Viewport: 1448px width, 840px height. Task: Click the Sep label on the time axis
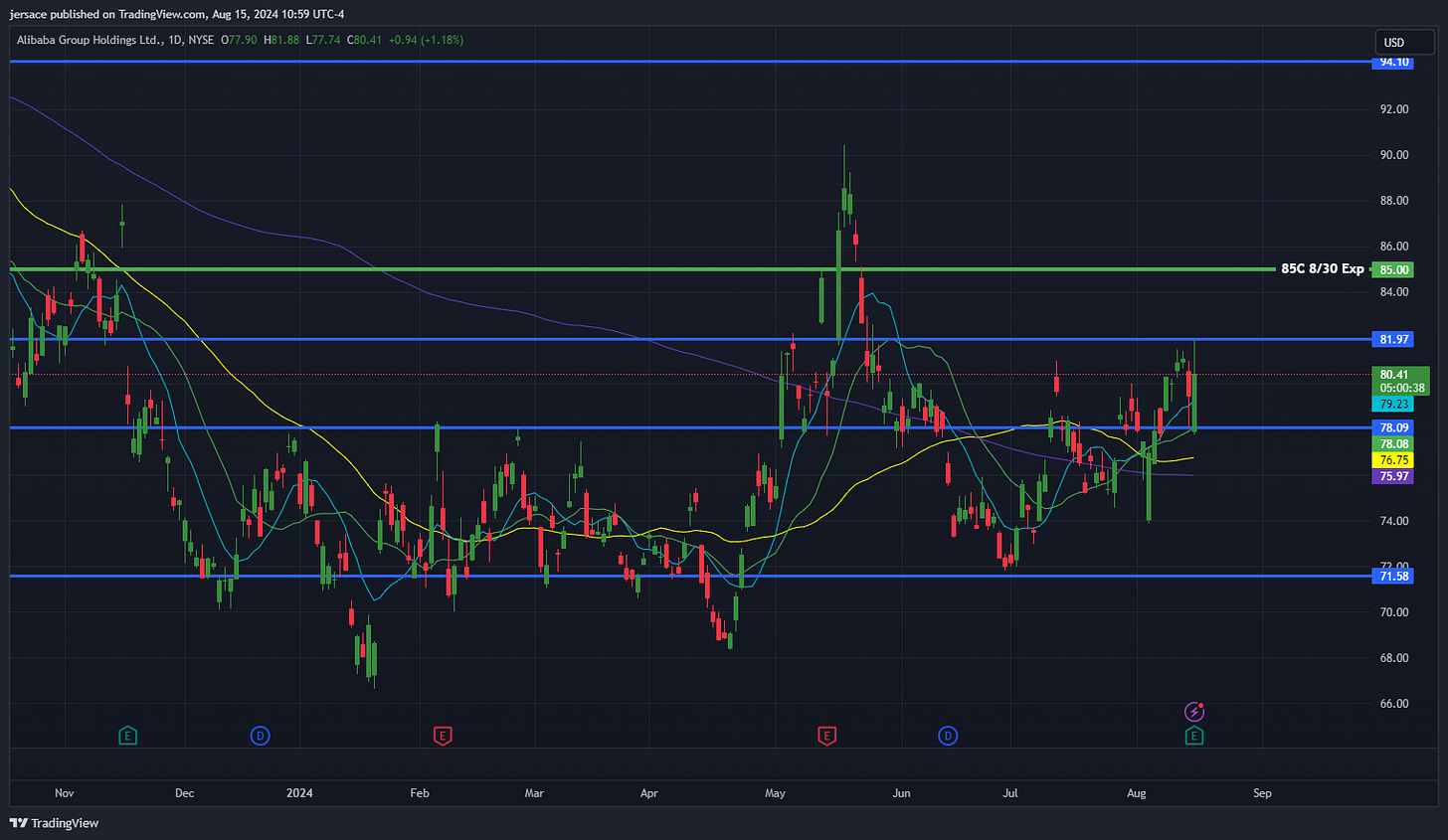1262,793
